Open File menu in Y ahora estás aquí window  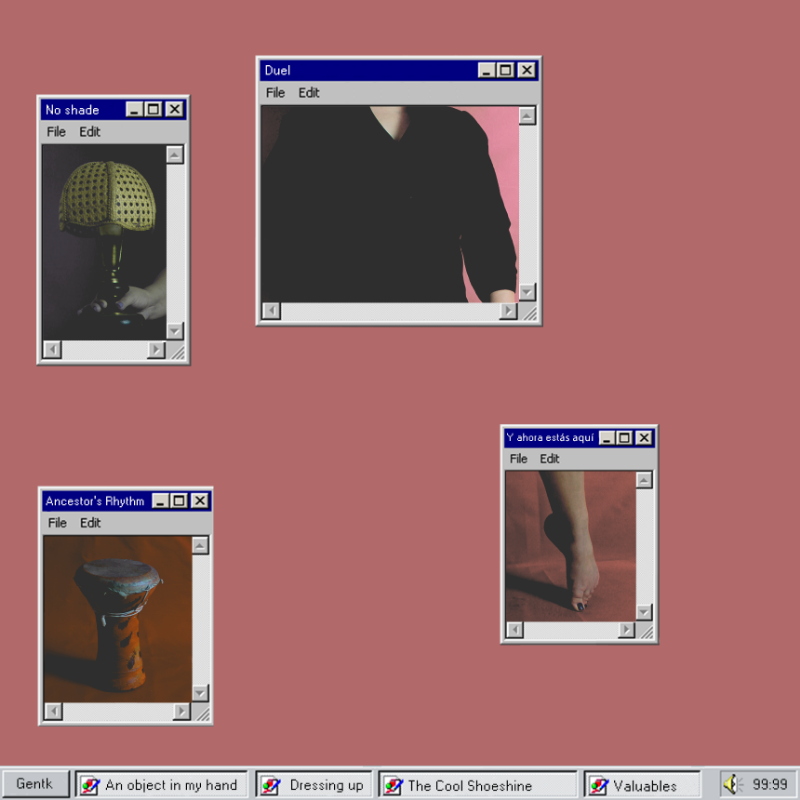tap(518, 459)
